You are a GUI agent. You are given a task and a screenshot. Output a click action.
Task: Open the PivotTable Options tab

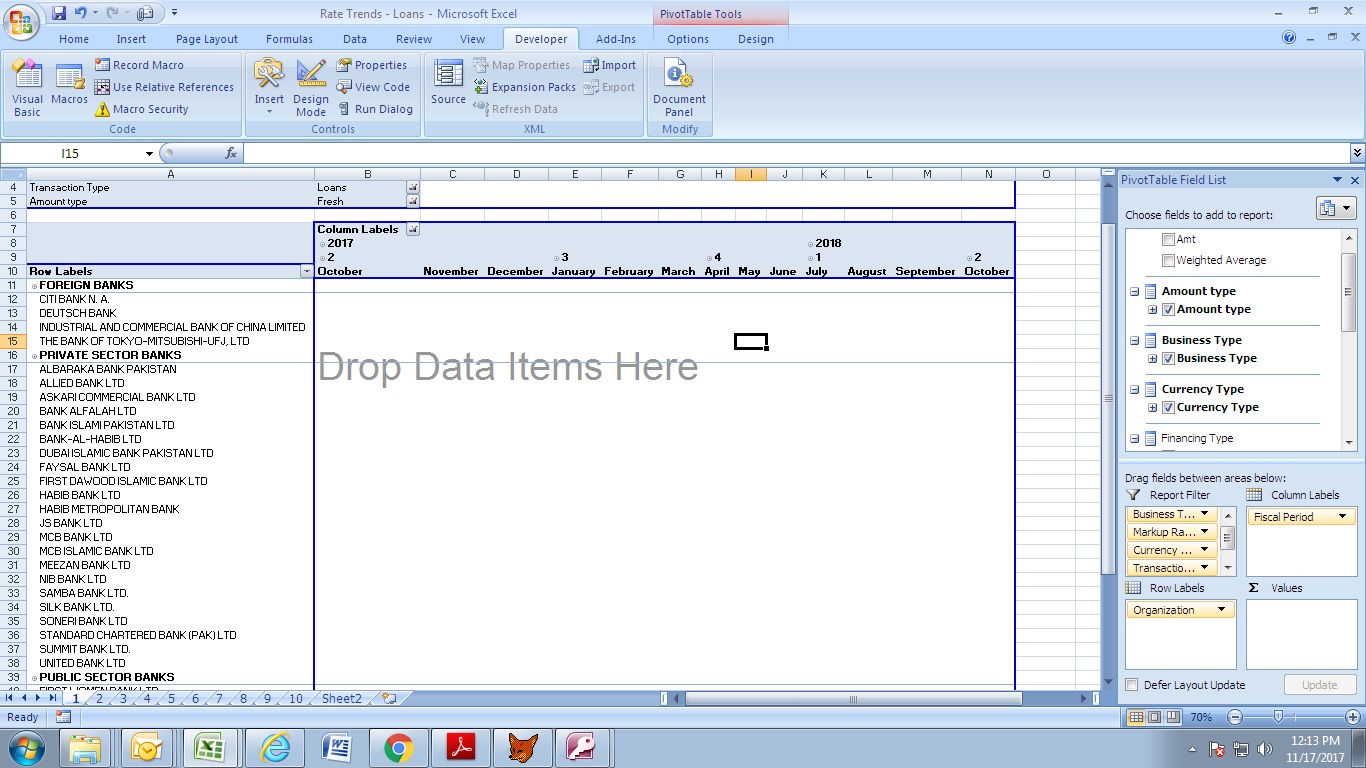click(688, 39)
